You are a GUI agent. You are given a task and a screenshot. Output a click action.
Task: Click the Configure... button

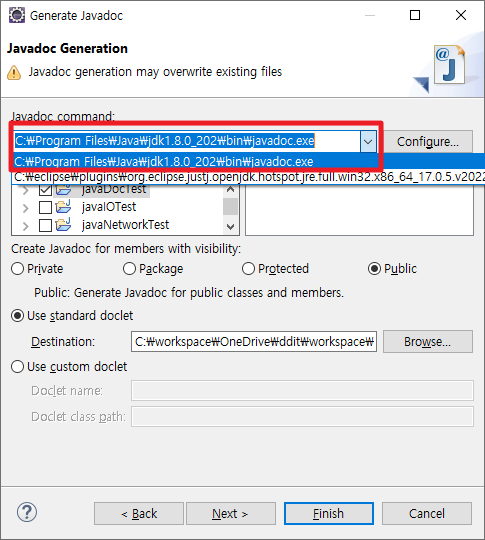pyautogui.click(x=428, y=142)
